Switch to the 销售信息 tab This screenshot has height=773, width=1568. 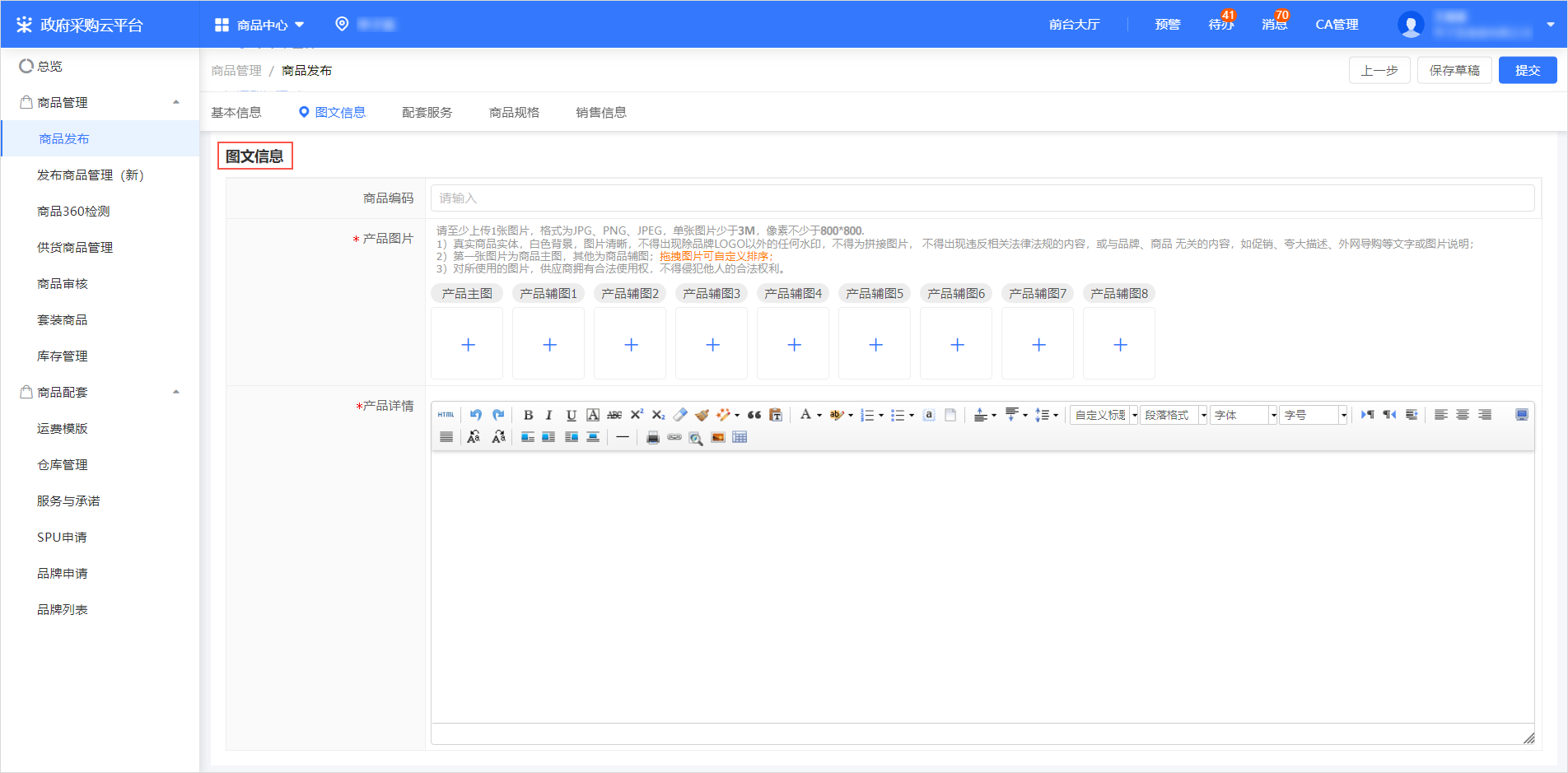coord(601,112)
